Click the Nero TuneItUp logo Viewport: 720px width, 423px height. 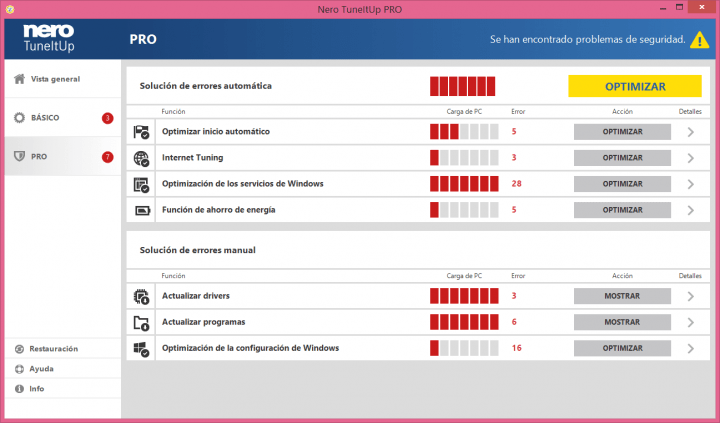tap(49, 38)
